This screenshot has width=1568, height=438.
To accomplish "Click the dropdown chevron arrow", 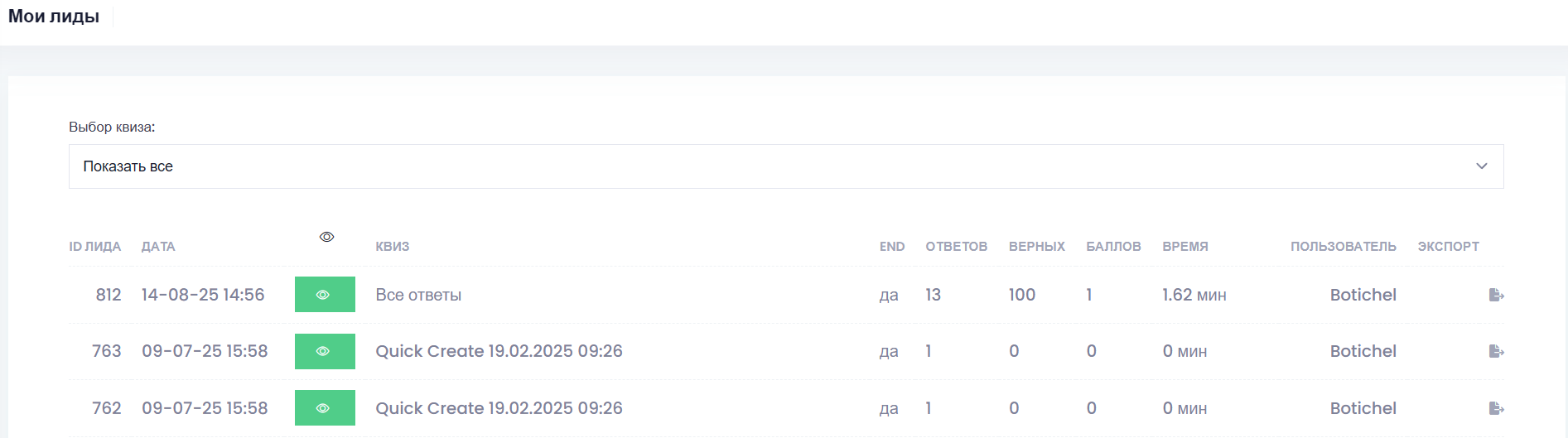I will pyautogui.click(x=1481, y=166).
